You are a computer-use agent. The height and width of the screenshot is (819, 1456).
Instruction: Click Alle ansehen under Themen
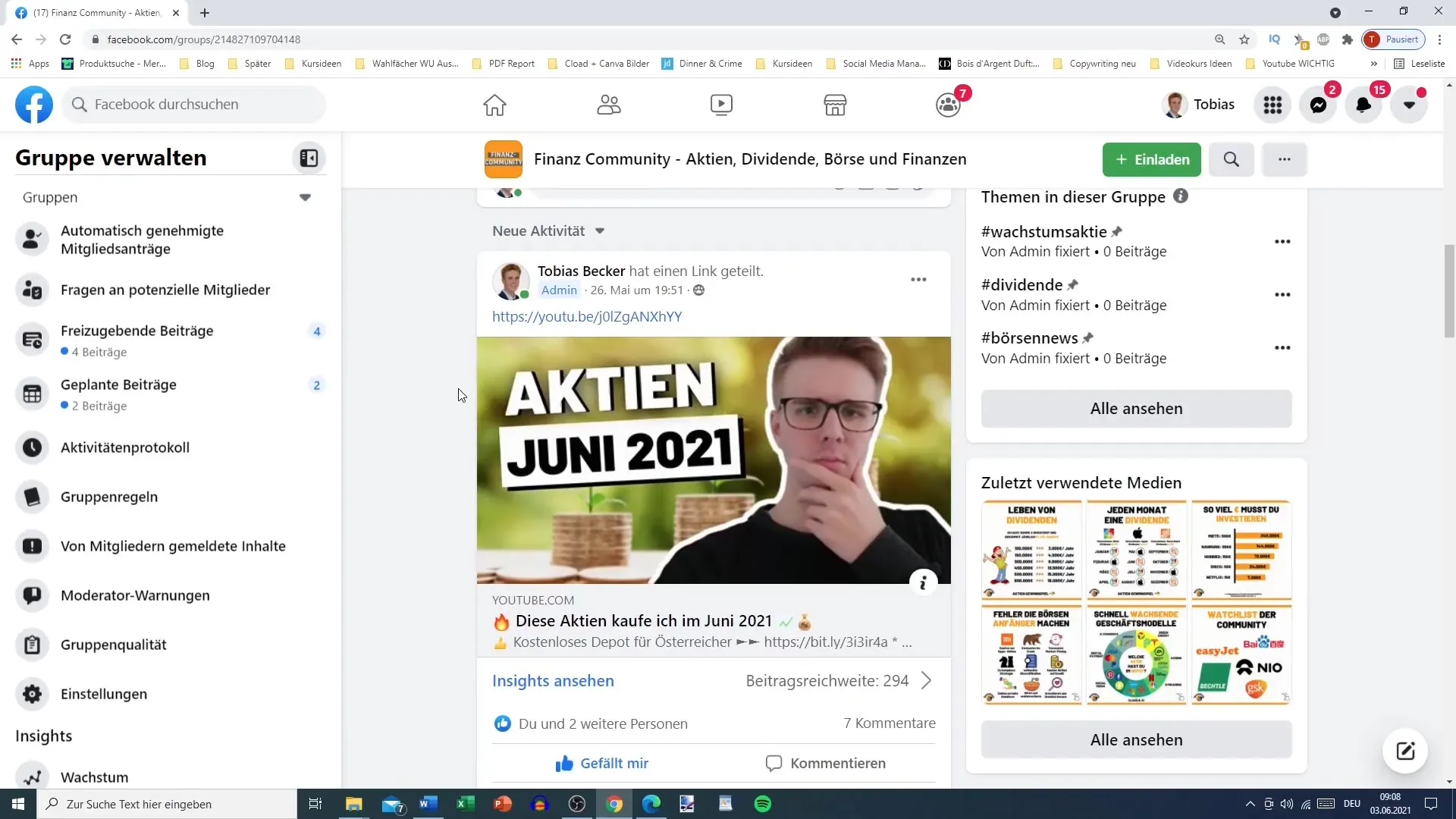pyautogui.click(x=1136, y=409)
